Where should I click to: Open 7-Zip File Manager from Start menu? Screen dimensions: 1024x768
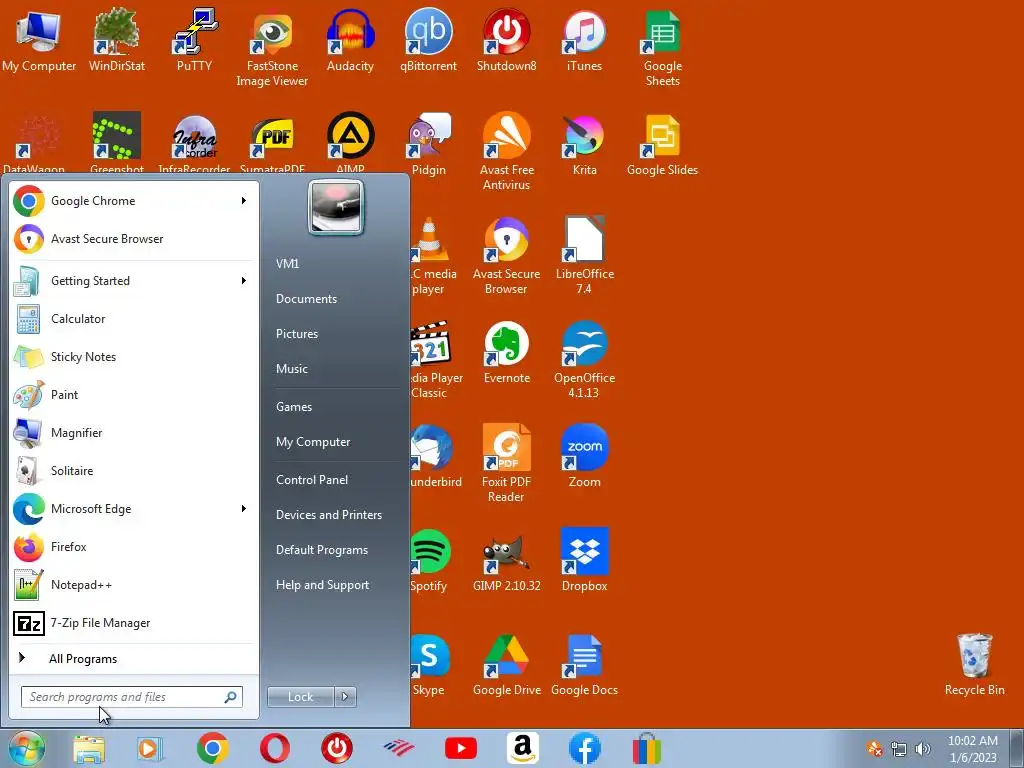tap(133, 623)
